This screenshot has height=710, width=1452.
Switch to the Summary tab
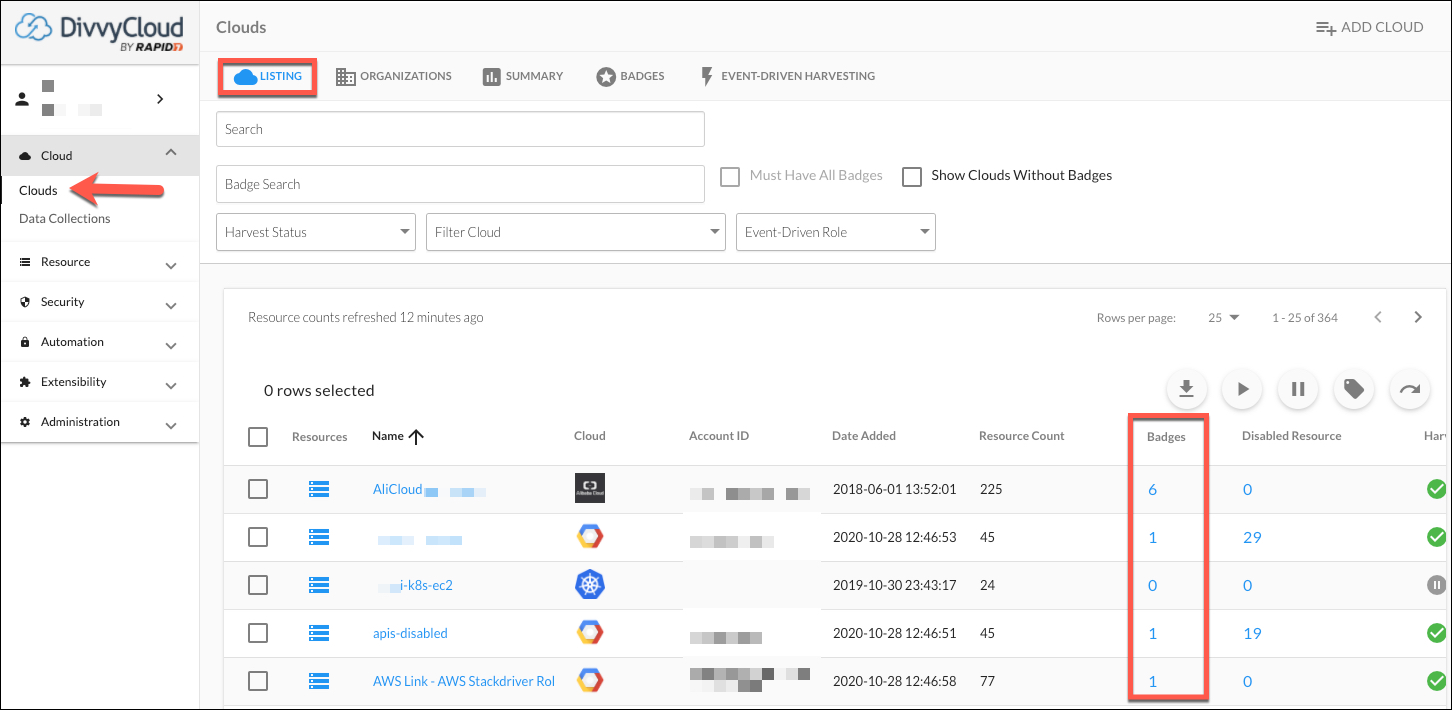coord(523,76)
